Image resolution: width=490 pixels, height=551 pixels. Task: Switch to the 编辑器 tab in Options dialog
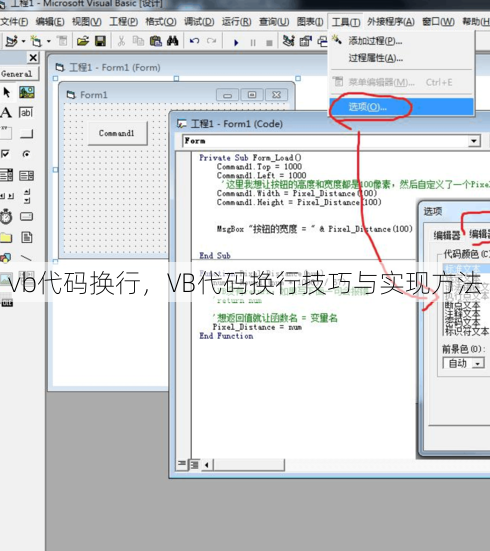pos(446,235)
